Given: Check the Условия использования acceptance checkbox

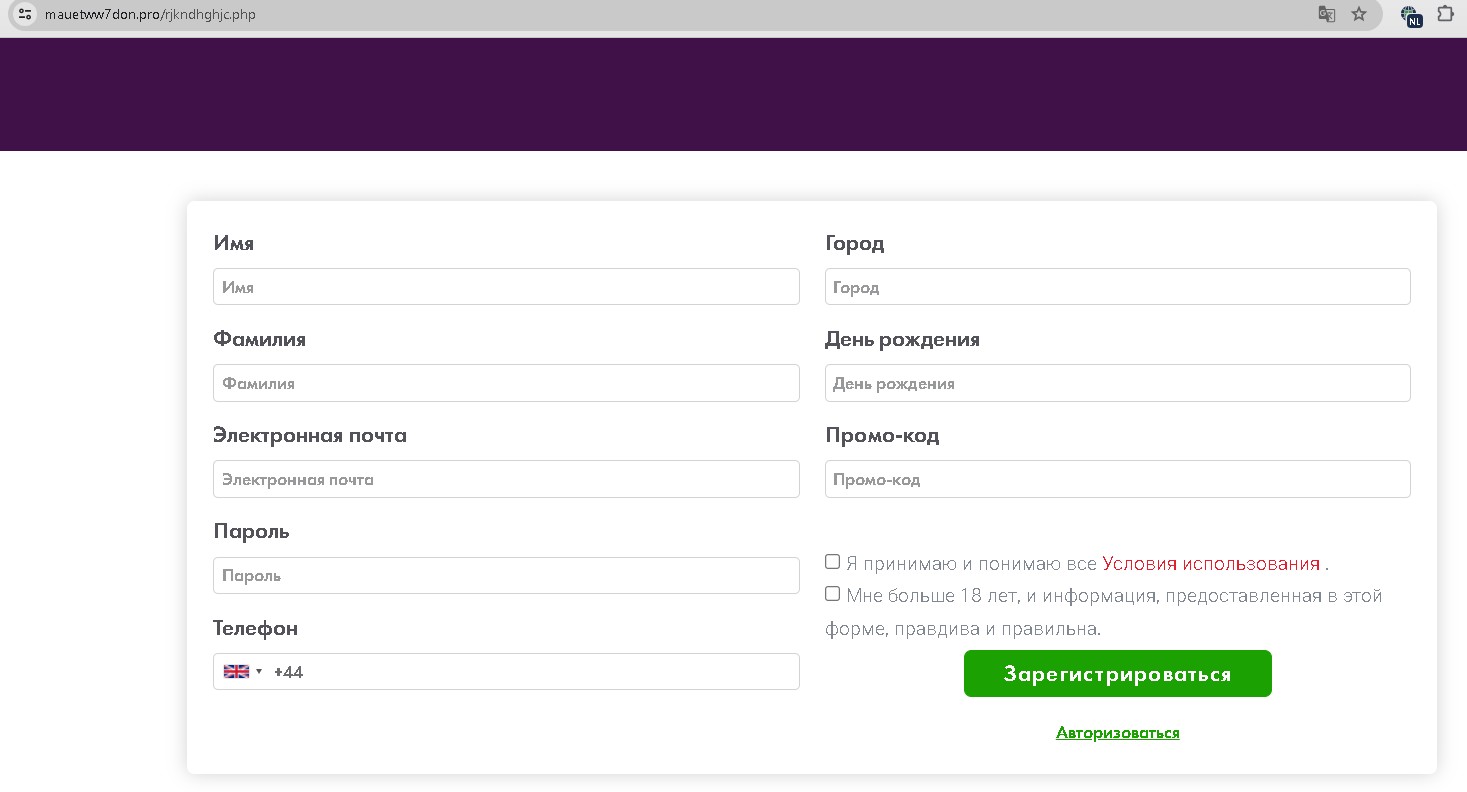Looking at the screenshot, I should tap(832, 562).
